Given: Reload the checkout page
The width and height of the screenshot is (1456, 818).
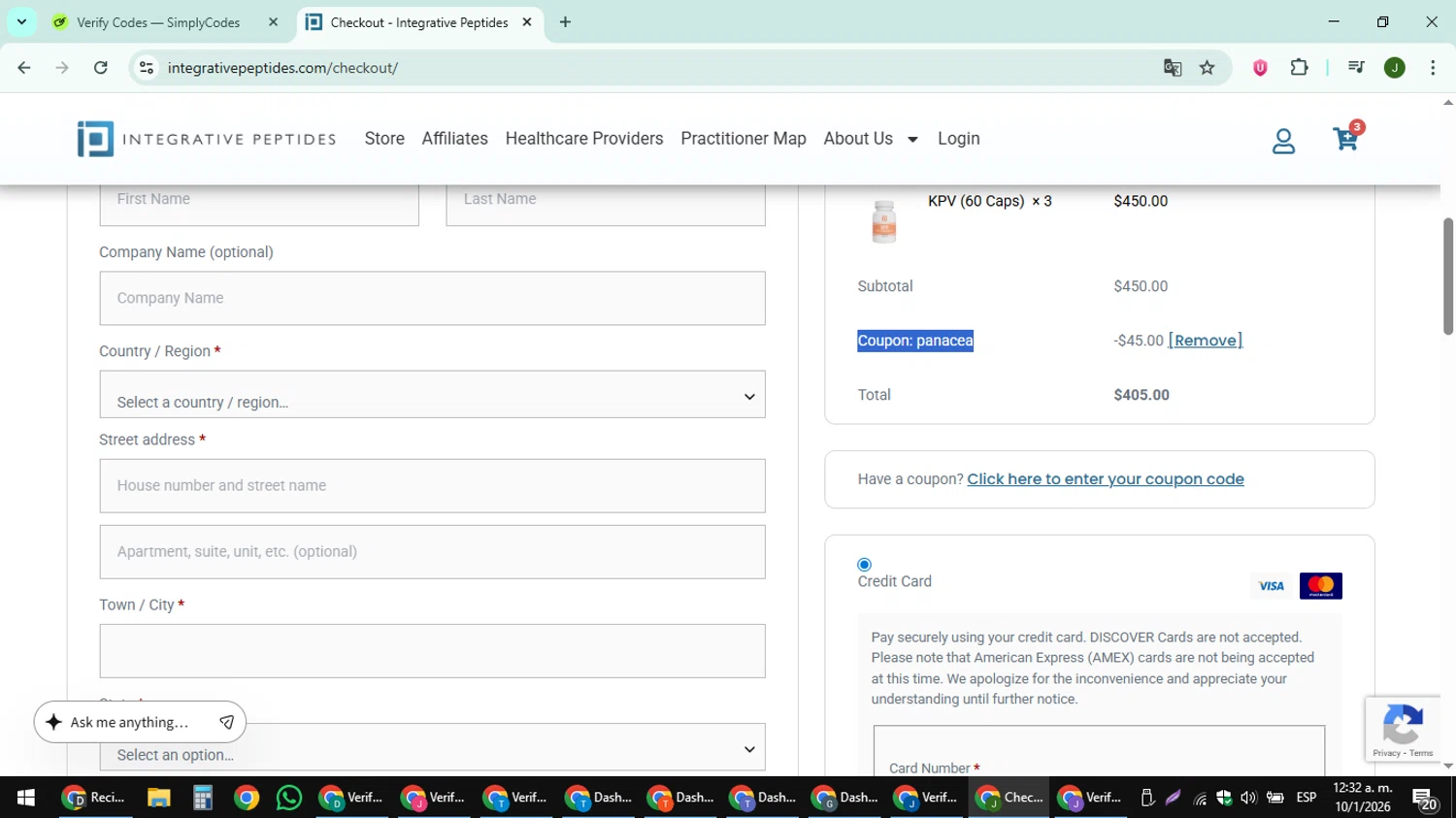Looking at the screenshot, I should [101, 68].
